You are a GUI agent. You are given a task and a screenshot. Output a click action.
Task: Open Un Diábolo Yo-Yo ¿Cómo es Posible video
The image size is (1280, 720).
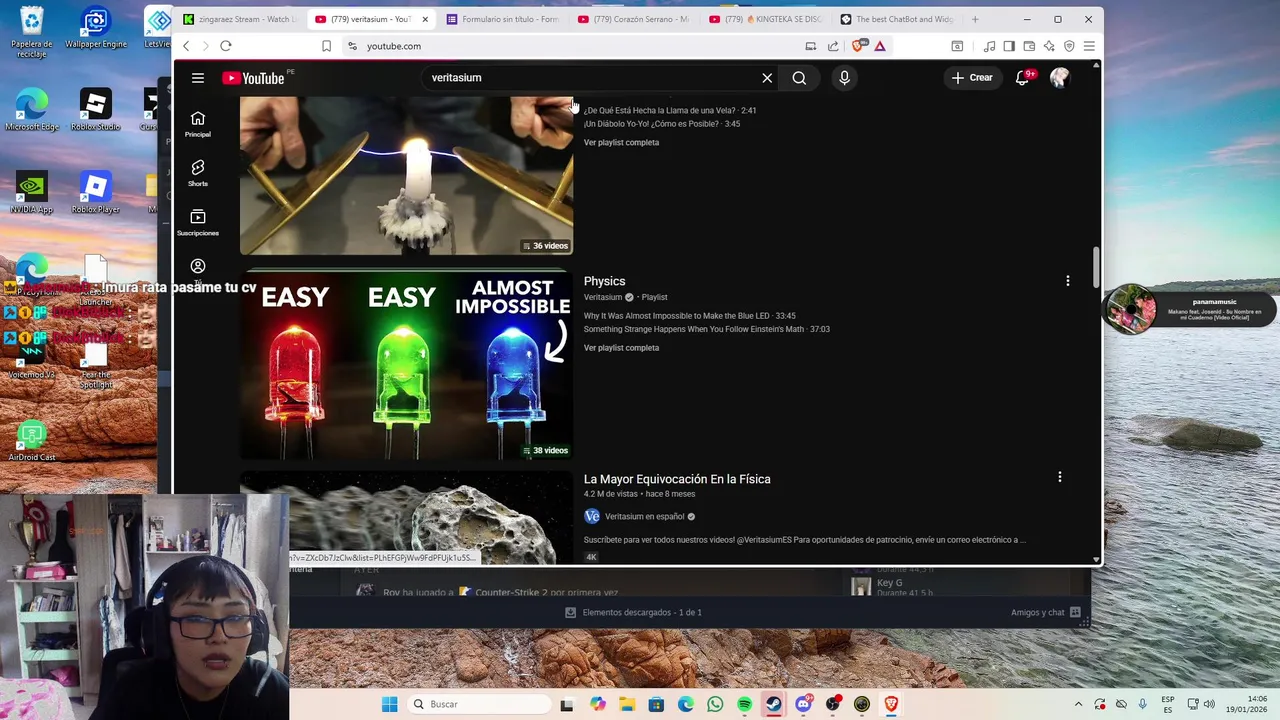tap(661, 124)
